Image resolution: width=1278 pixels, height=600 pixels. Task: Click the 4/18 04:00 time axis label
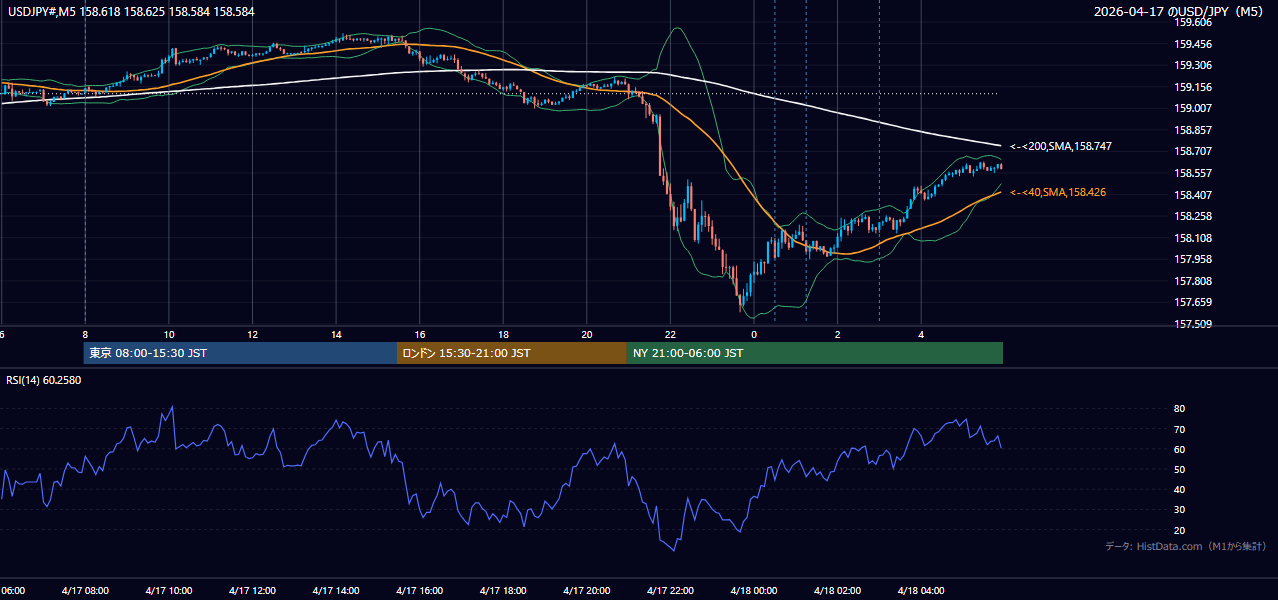(921, 590)
